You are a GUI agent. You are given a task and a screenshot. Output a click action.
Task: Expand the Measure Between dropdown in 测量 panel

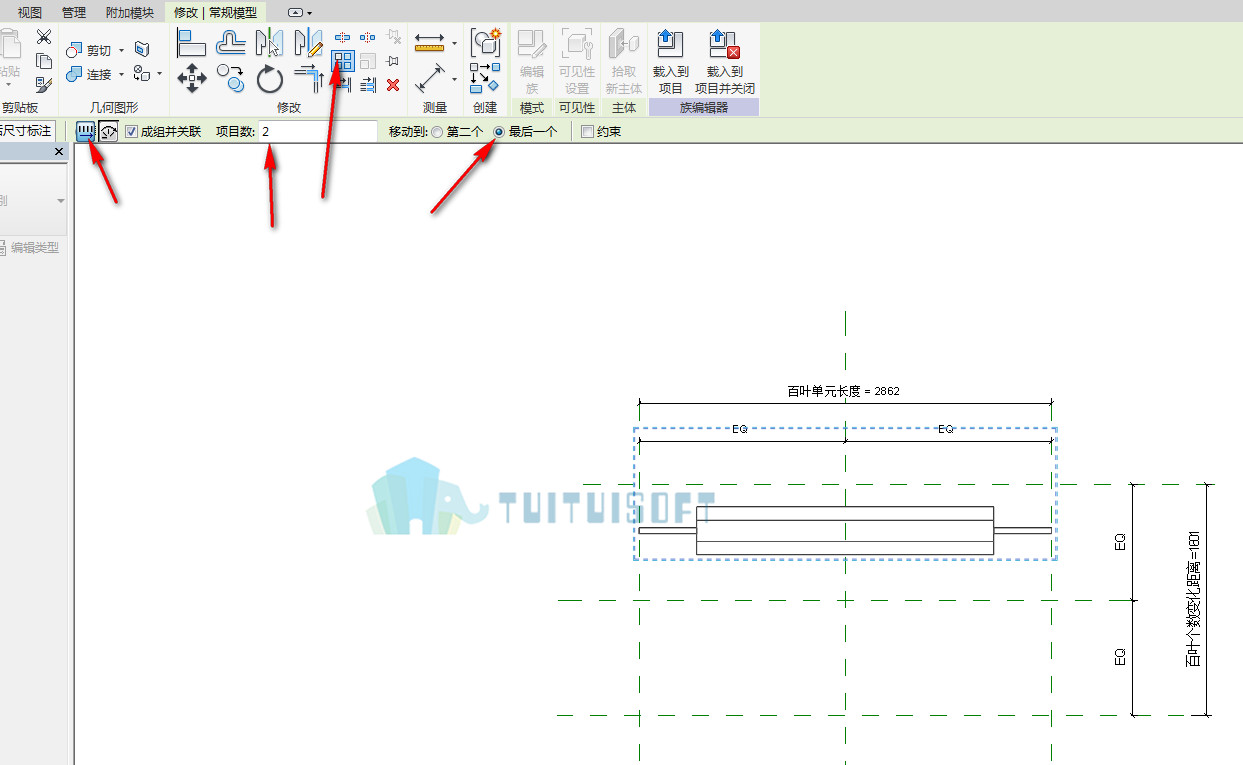point(454,78)
